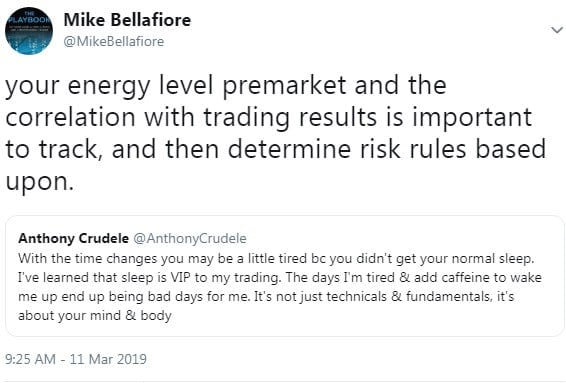Image resolution: width=566 pixels, height=383 pixels.
Task: Click the date 11 Mar 2019
Action: pyautogui.click(x=108, y=359)
